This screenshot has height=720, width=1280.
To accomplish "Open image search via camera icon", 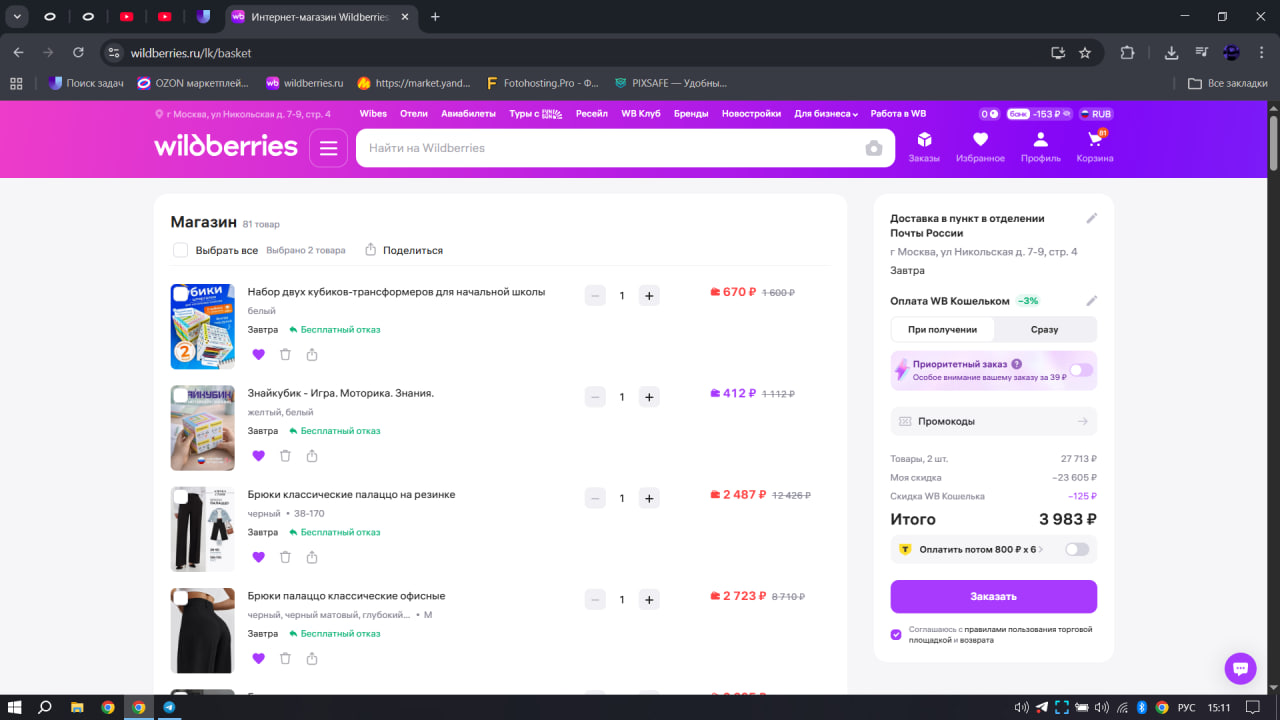I will (874, 148).
